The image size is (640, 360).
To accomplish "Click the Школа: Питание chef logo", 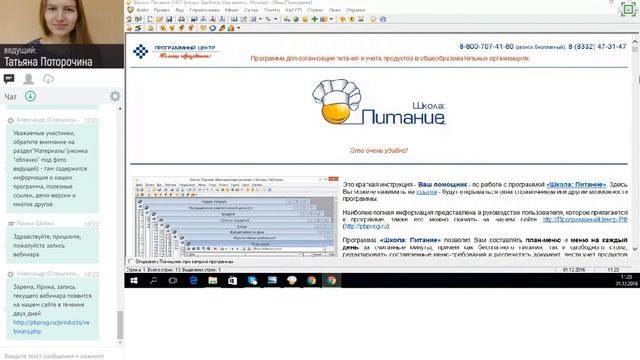I will coord(379,102).
